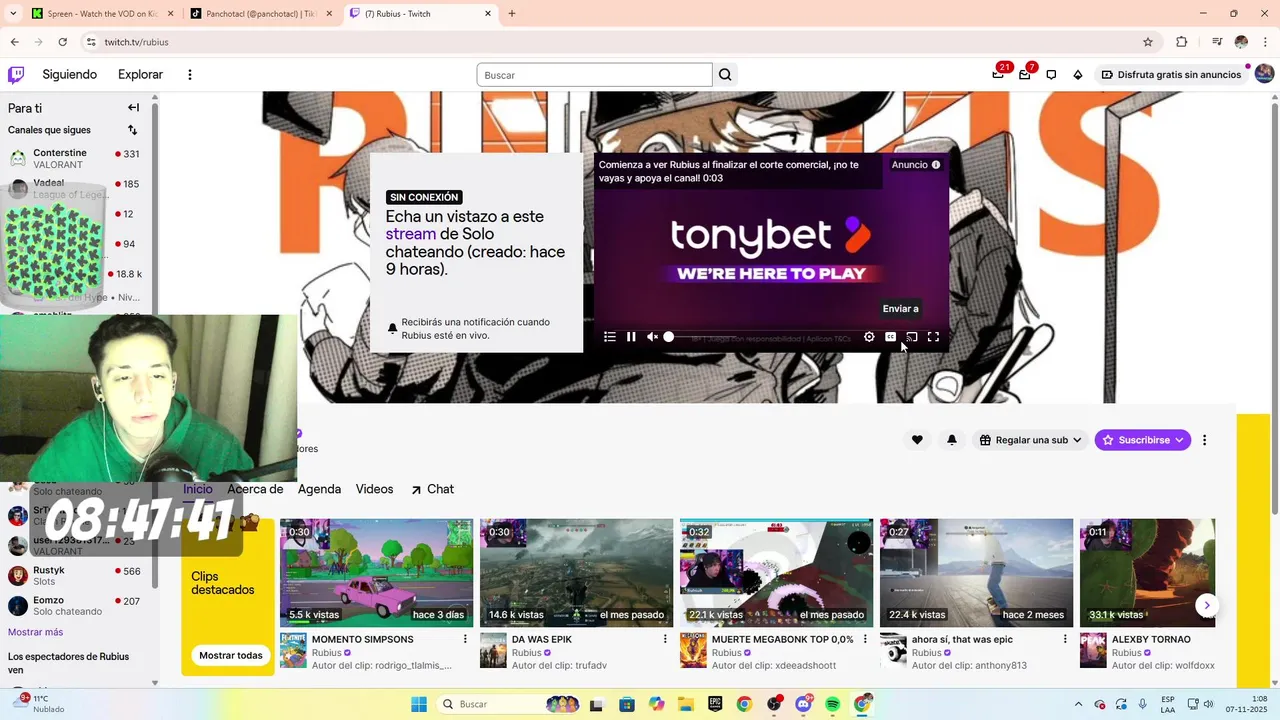Follow or unfollow with the heart button
Image resolution: width=1280 pixels, height=720 pixels.
tap(917, 440)
